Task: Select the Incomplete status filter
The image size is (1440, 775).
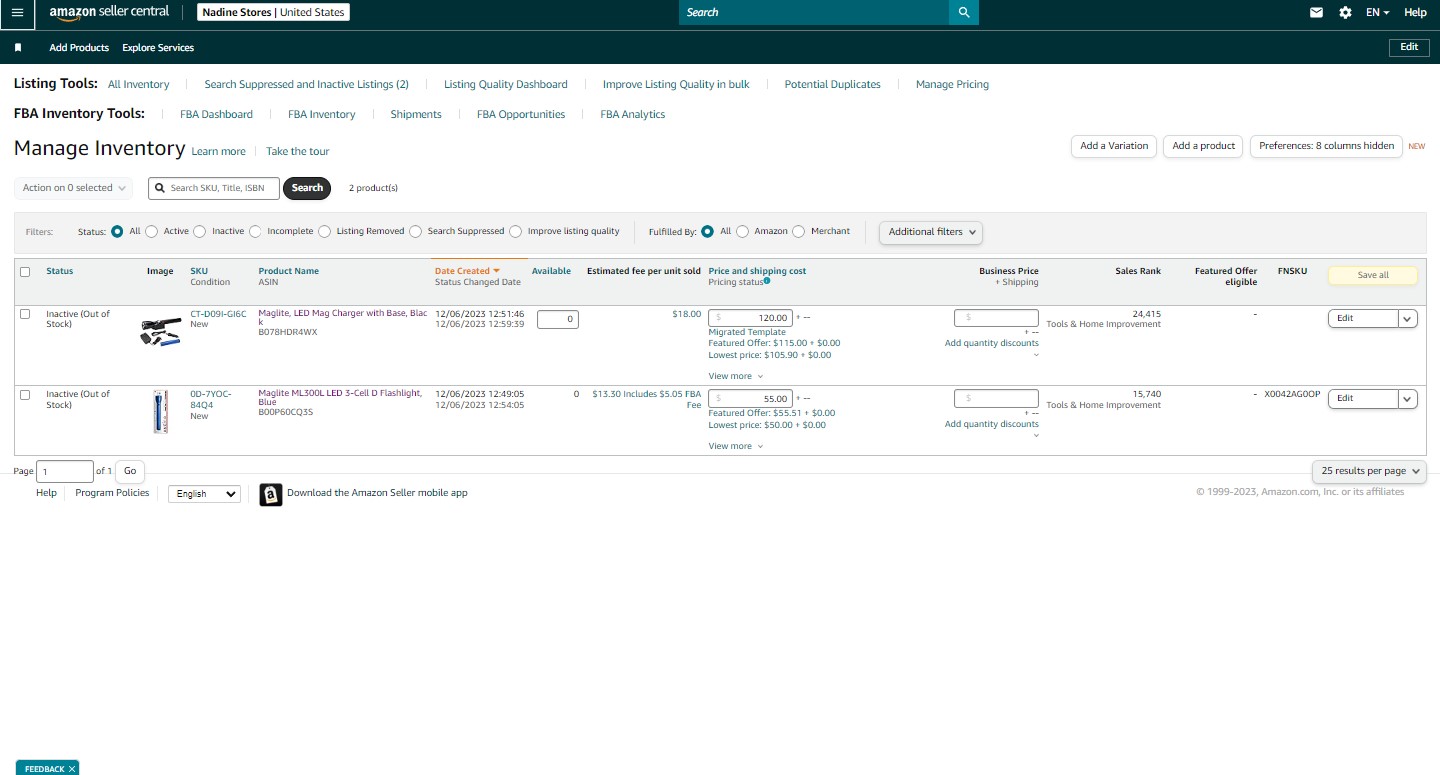Action: [x=255, y=231]
